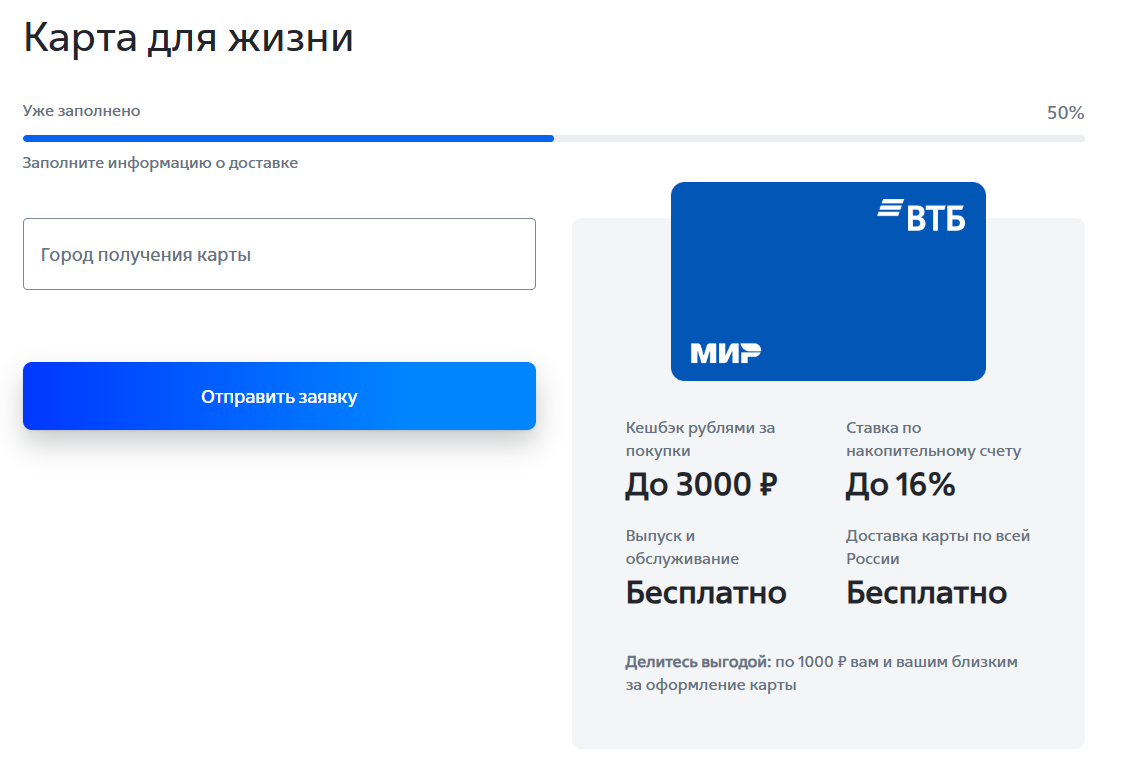
Task: Click the Кешбэк рублями за покупки caption
Action: click(700, 438)
